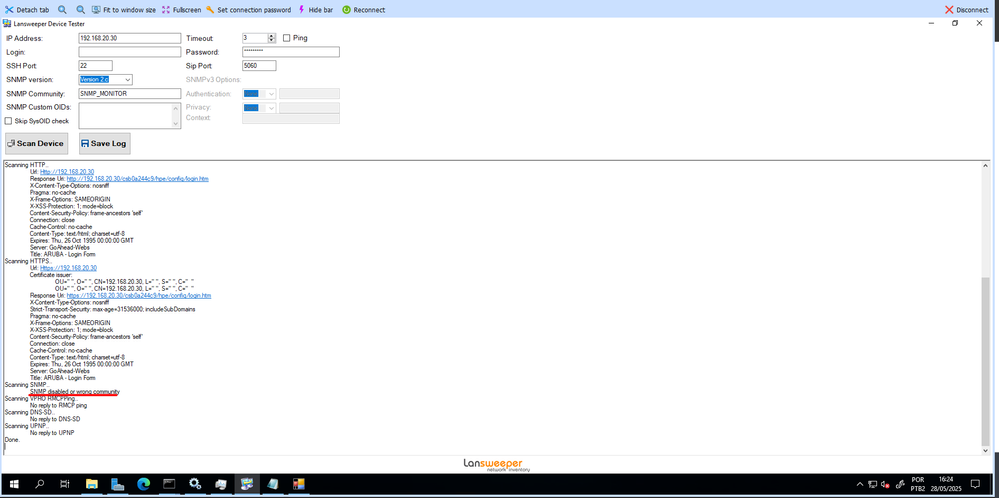Image resolution: width=999 pixels, height=498 pixels.
Task: Switch the remote session to Fullscreen
Action: point(166,9)
